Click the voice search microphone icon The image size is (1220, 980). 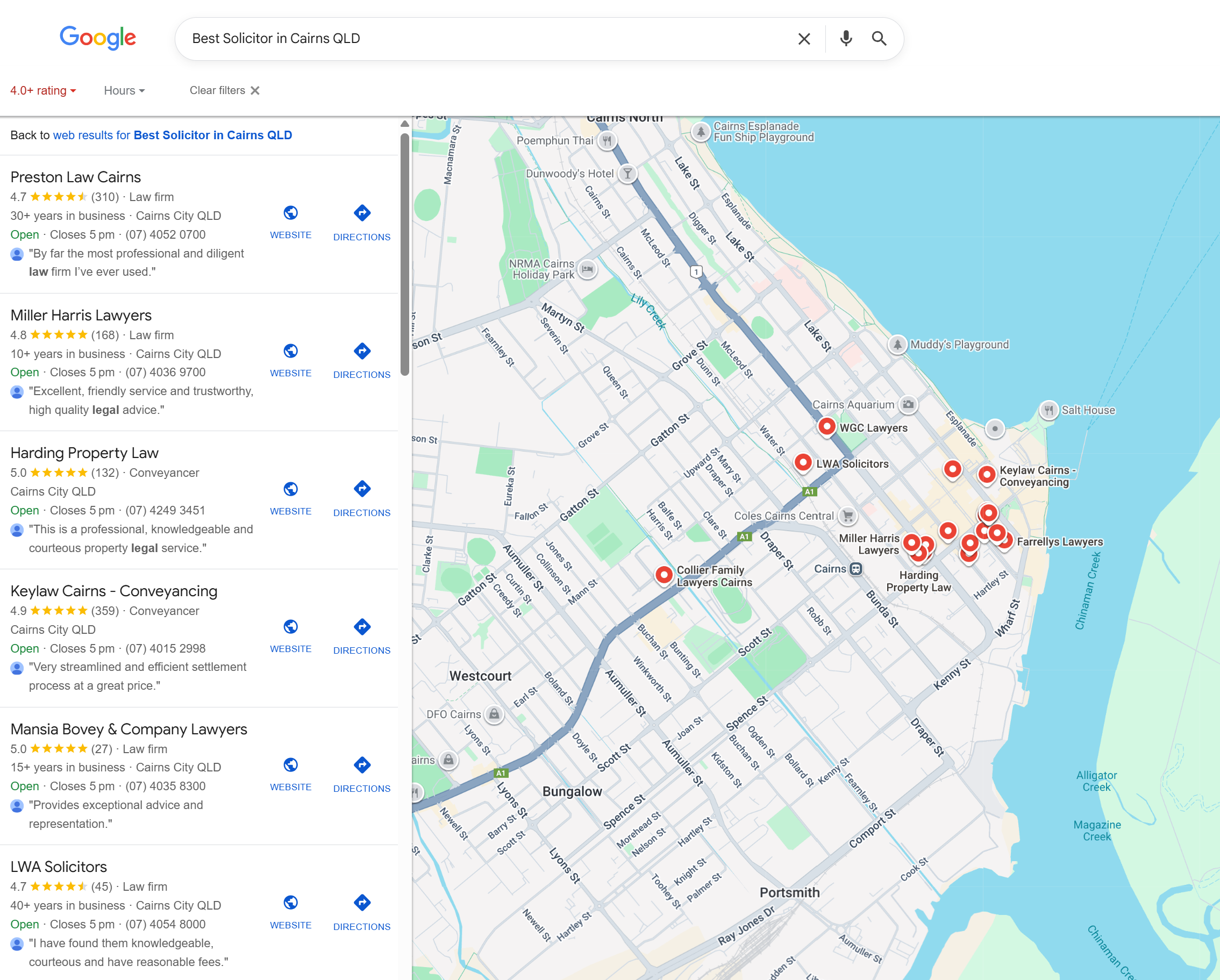(x=845, y=39)
